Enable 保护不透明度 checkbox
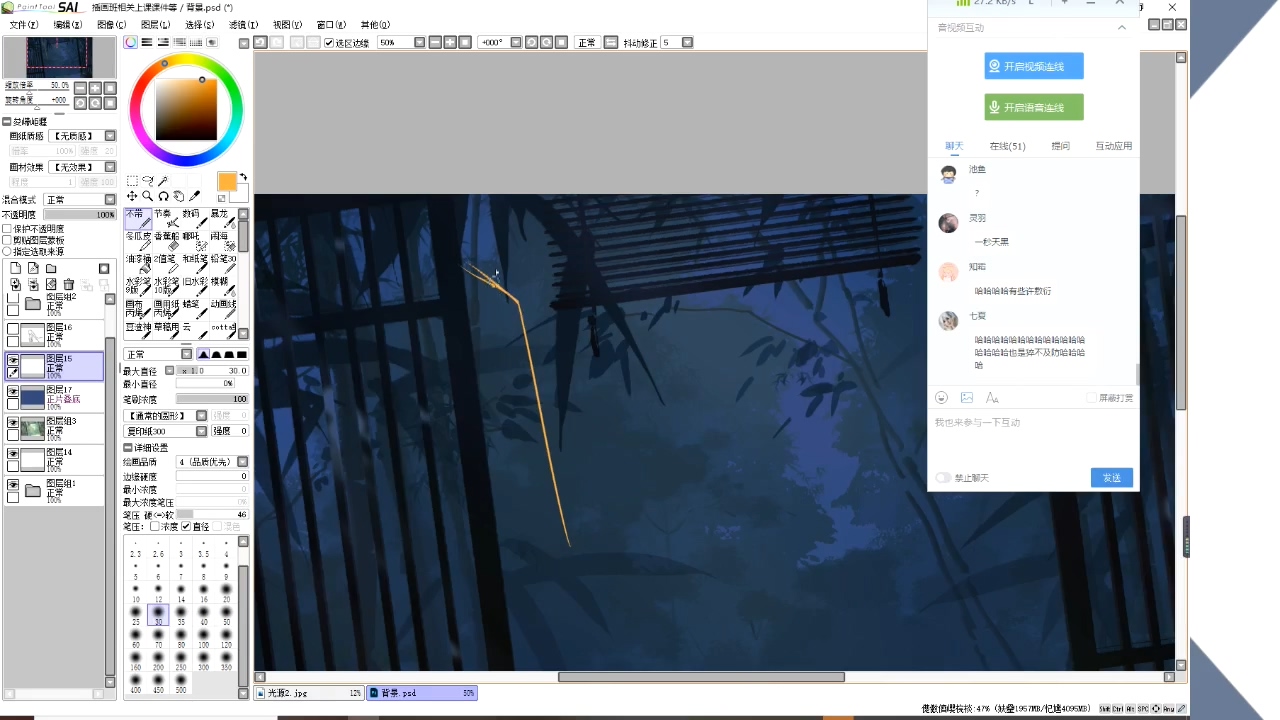 7,229
